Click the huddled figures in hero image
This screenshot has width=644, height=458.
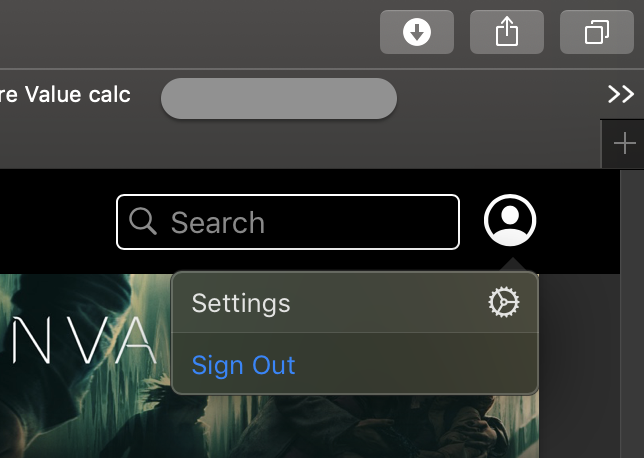(x=370, y=427)
